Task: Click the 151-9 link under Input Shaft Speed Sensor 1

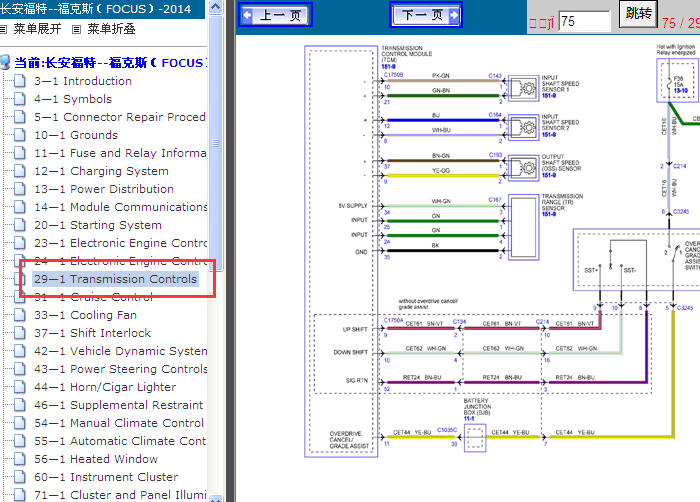Action: (x=549, y=96)
